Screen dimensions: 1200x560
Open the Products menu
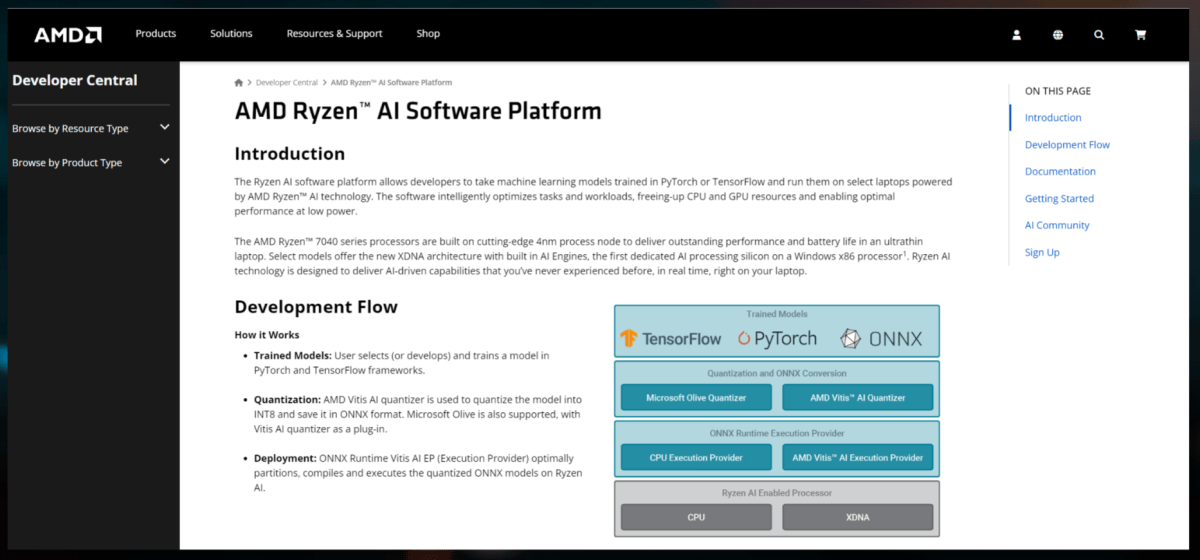(156, 33)
